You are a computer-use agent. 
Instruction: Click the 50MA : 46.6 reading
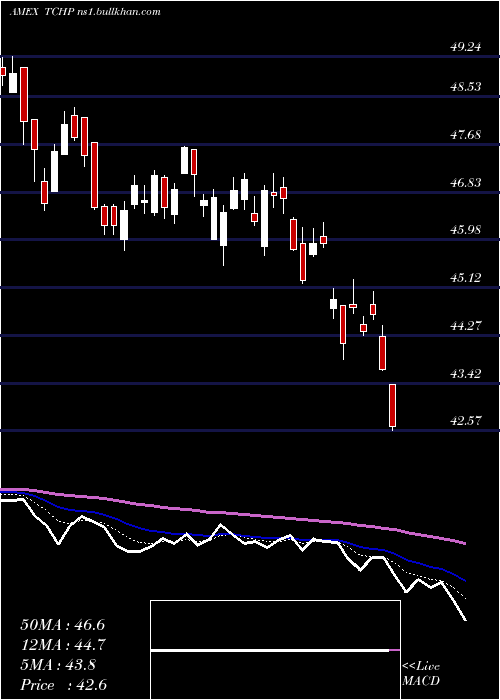[x=62, y=625]
